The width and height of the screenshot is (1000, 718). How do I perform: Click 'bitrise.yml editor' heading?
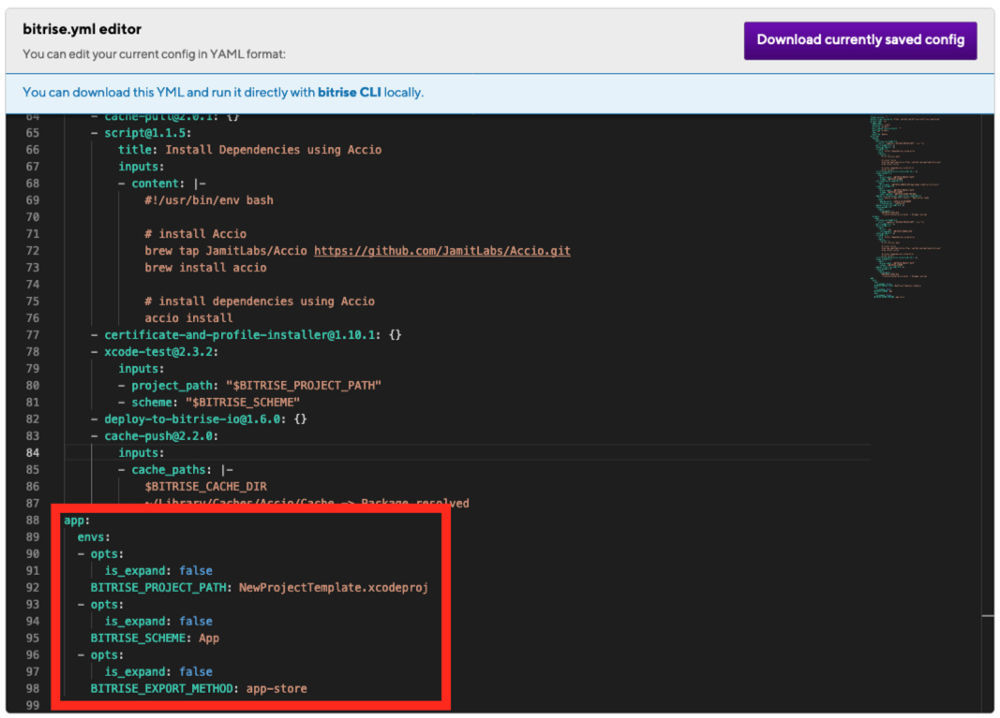[82, 29]
